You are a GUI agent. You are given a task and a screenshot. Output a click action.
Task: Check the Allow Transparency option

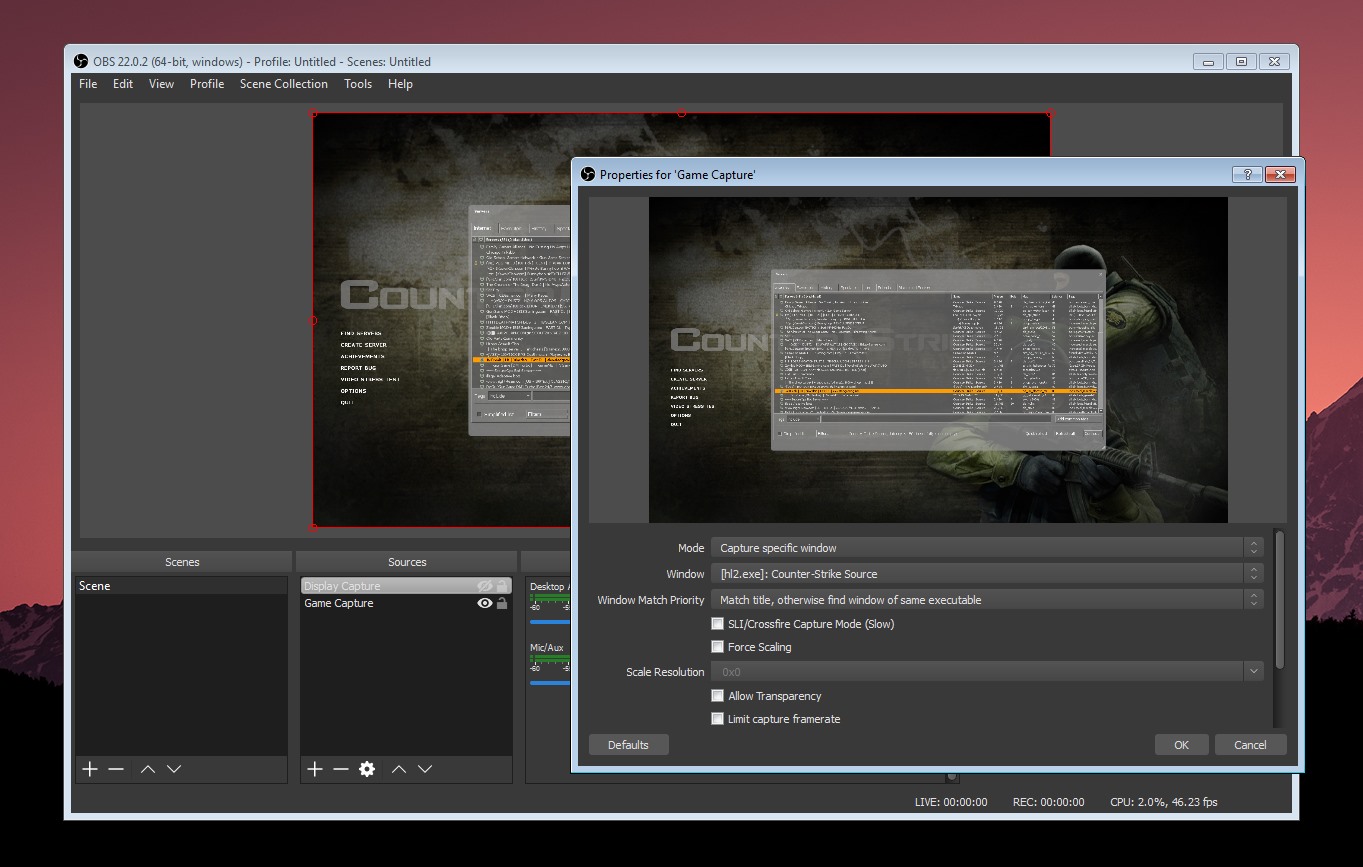(x=717, y=696)
